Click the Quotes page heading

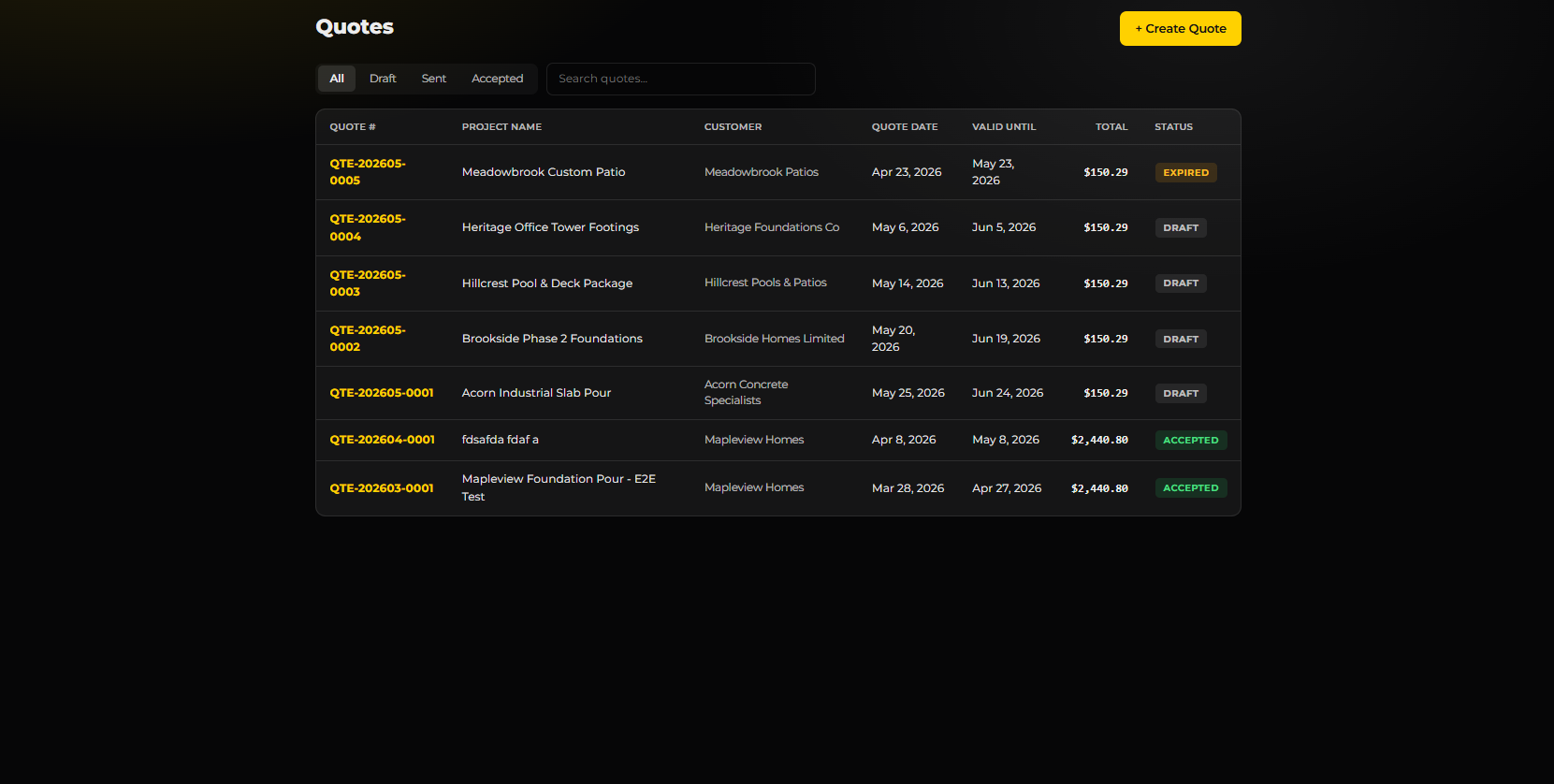click(355, 27)
